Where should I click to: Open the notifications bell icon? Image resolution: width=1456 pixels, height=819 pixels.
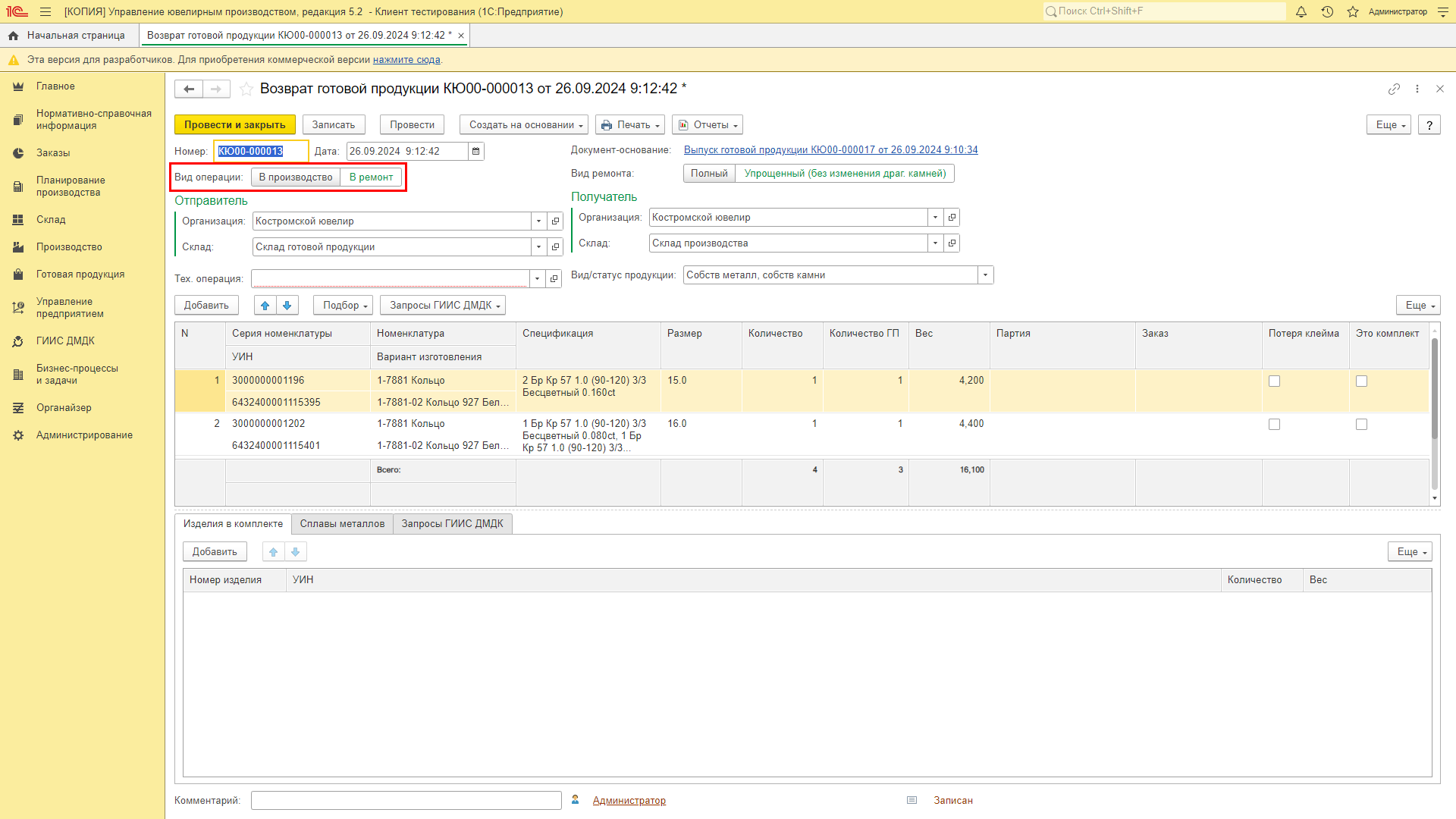coord(1301,11)
